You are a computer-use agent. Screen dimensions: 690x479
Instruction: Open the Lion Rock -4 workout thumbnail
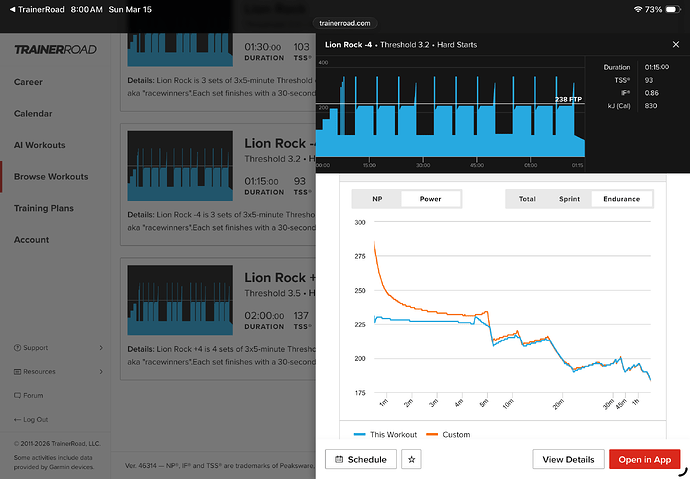[180, 166]
